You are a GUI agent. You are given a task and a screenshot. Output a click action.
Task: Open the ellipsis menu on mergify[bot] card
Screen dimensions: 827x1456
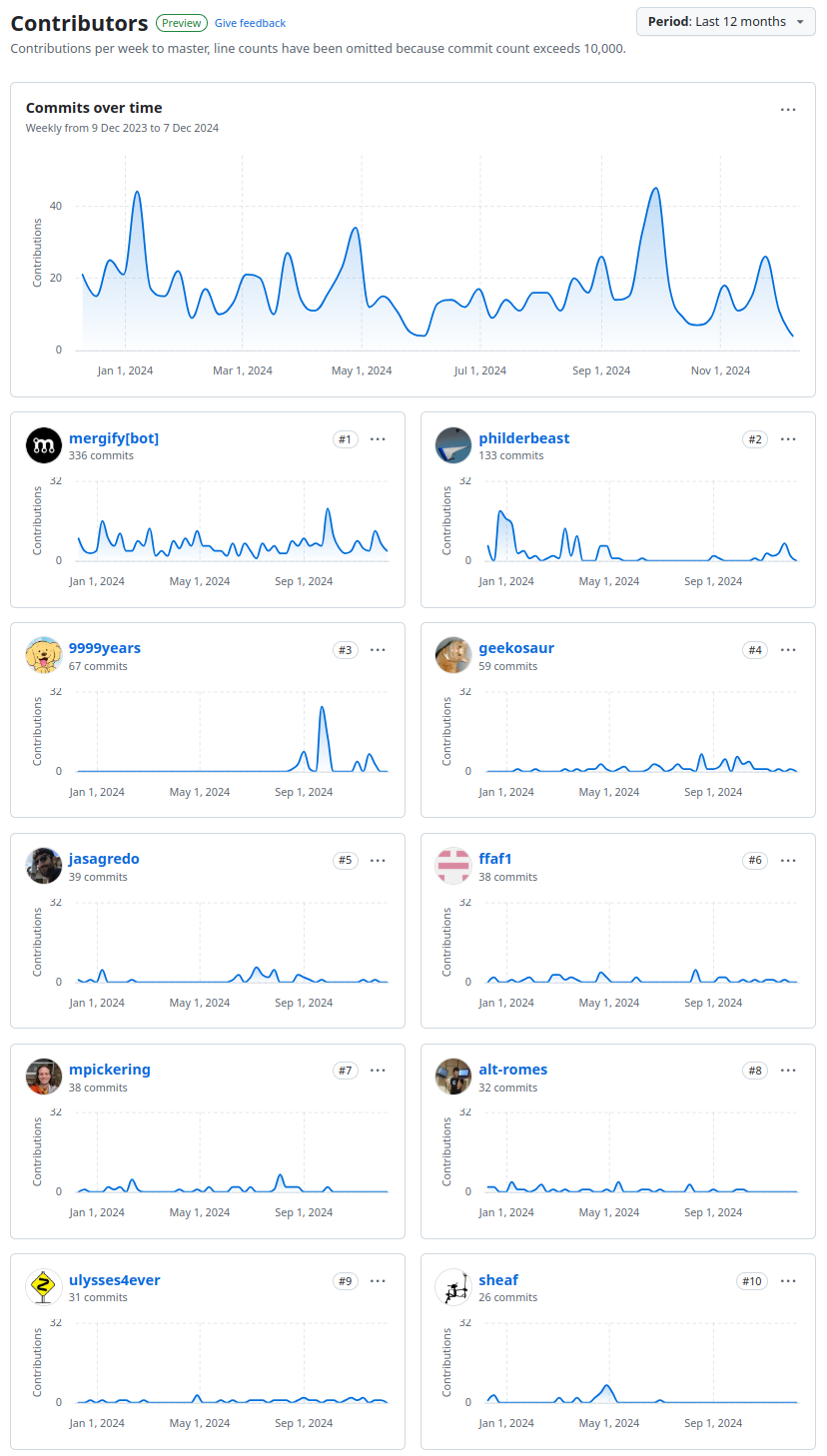coord(378,439)
